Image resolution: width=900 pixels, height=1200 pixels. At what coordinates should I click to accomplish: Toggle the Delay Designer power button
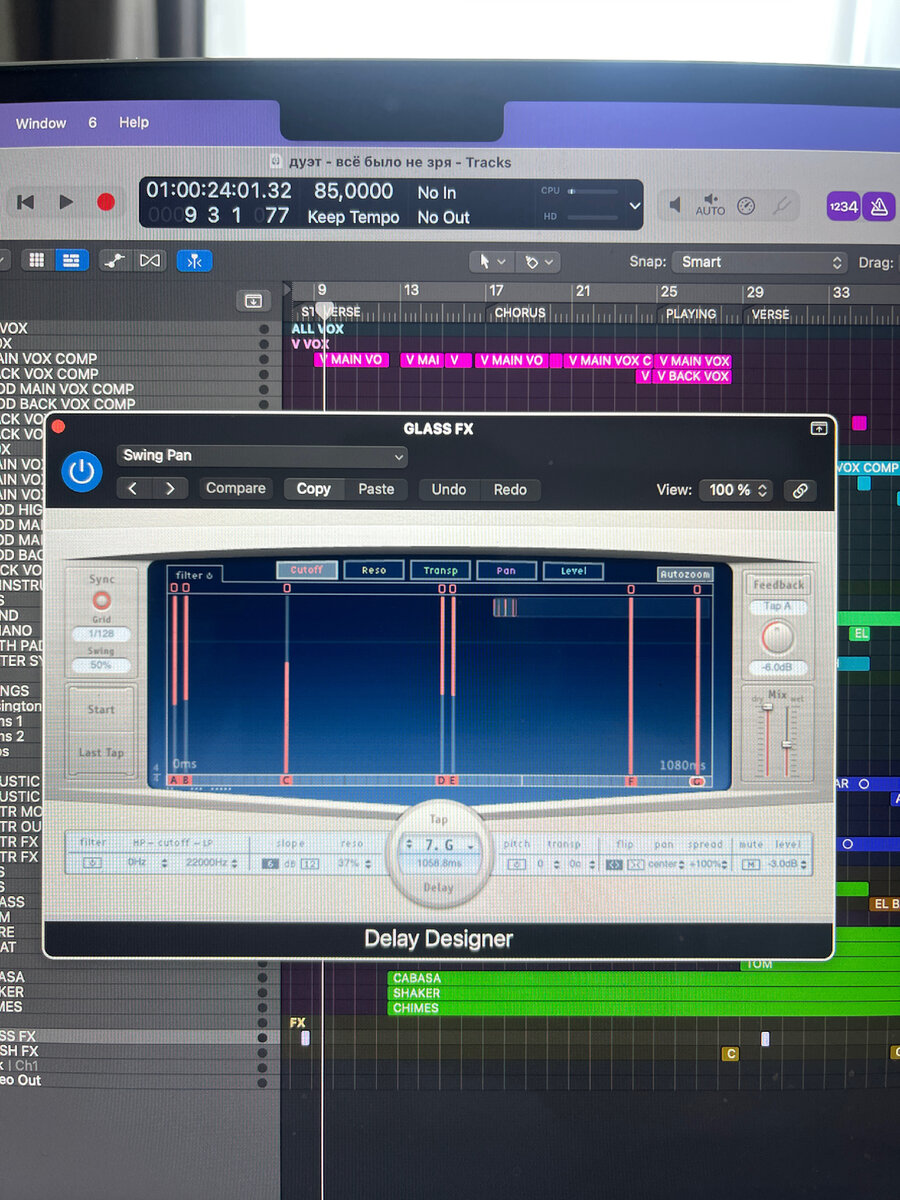coord(82,472)
